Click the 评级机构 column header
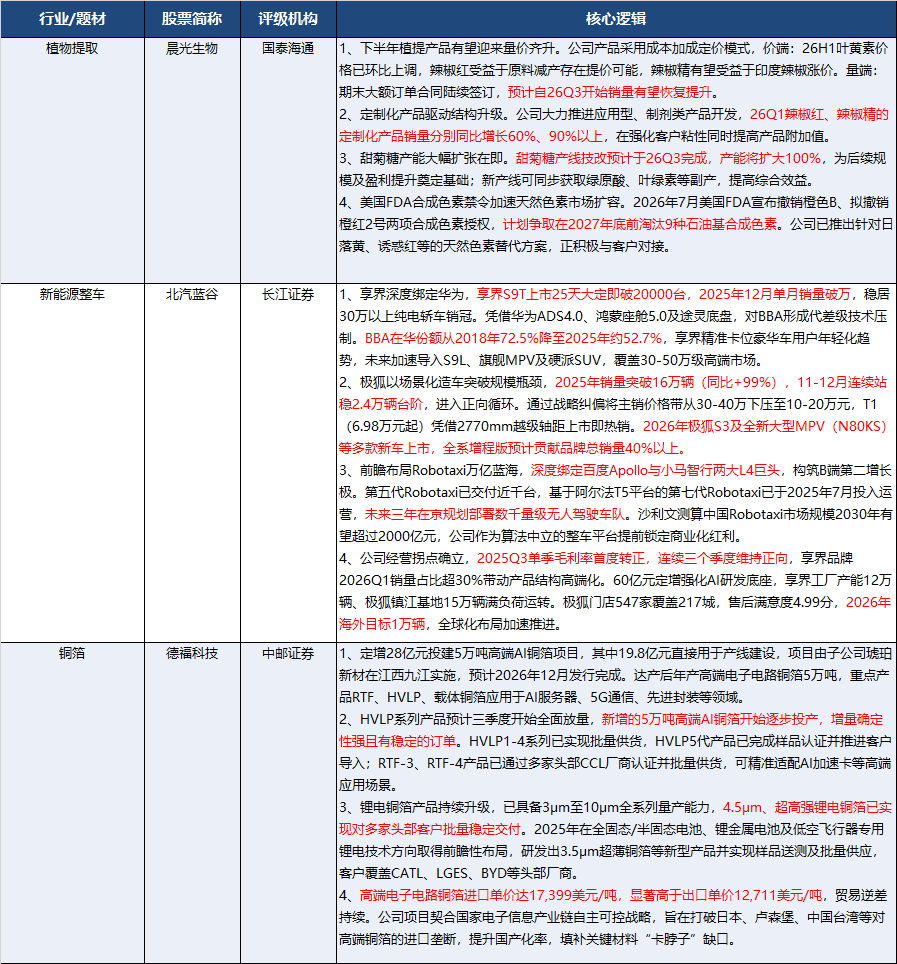897x964 pixels. click(288, 19)
